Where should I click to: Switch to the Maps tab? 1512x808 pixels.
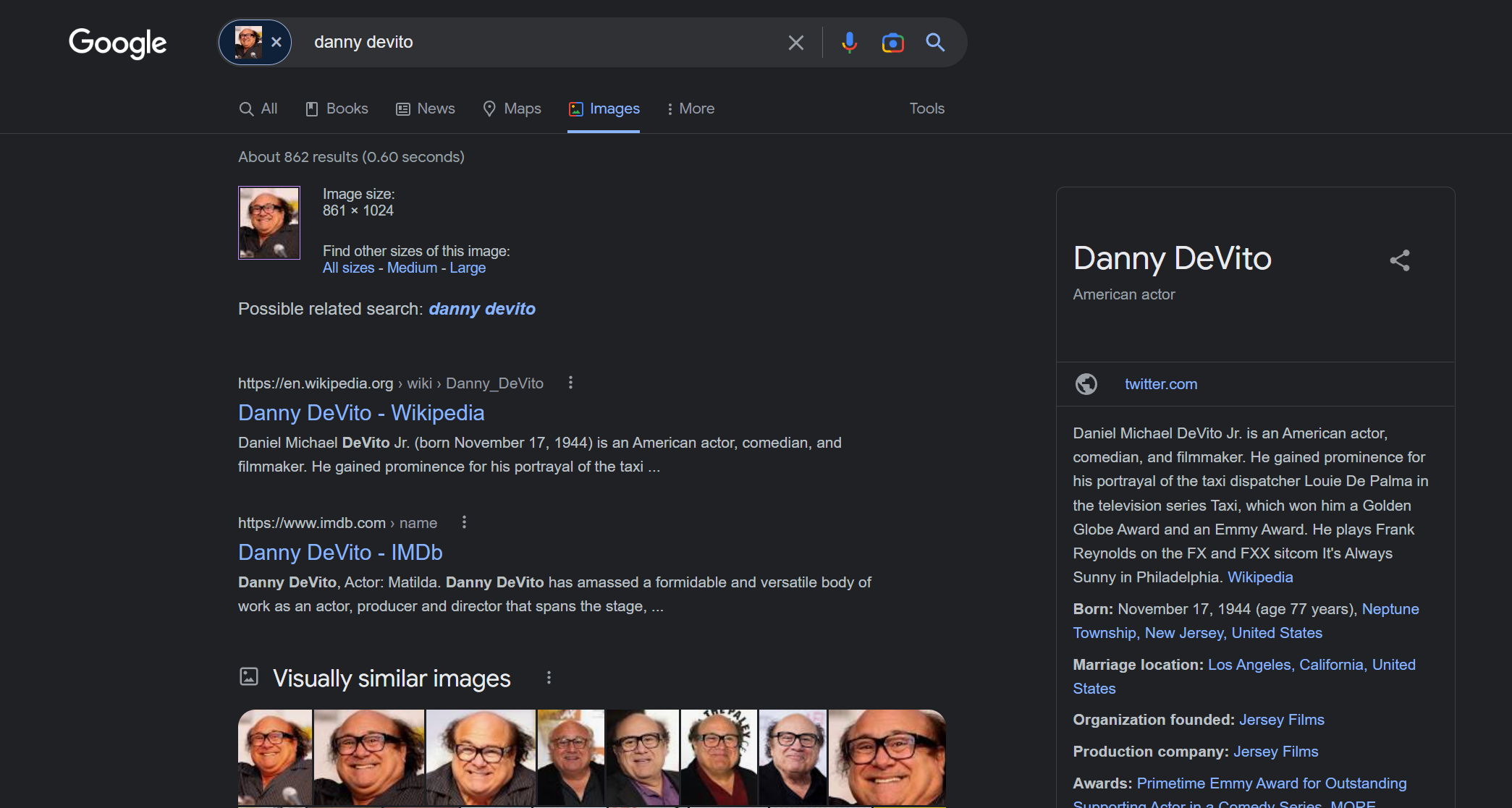(512, 109)
